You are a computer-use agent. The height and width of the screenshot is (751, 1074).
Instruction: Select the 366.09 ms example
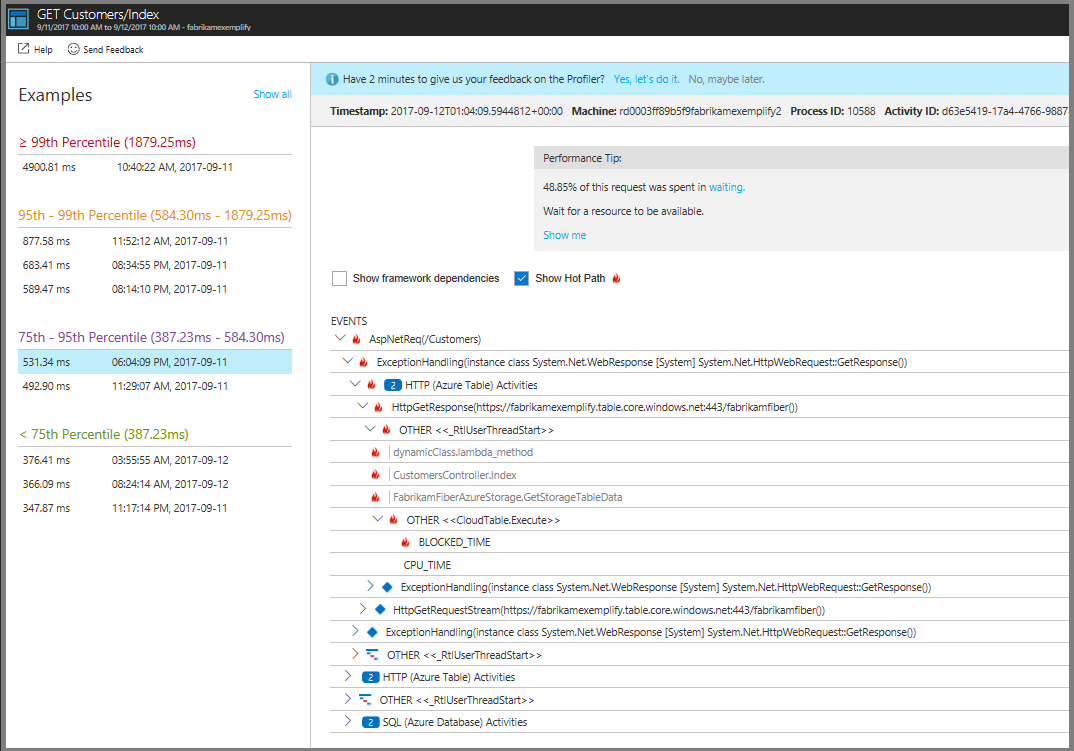pos(155,484)
